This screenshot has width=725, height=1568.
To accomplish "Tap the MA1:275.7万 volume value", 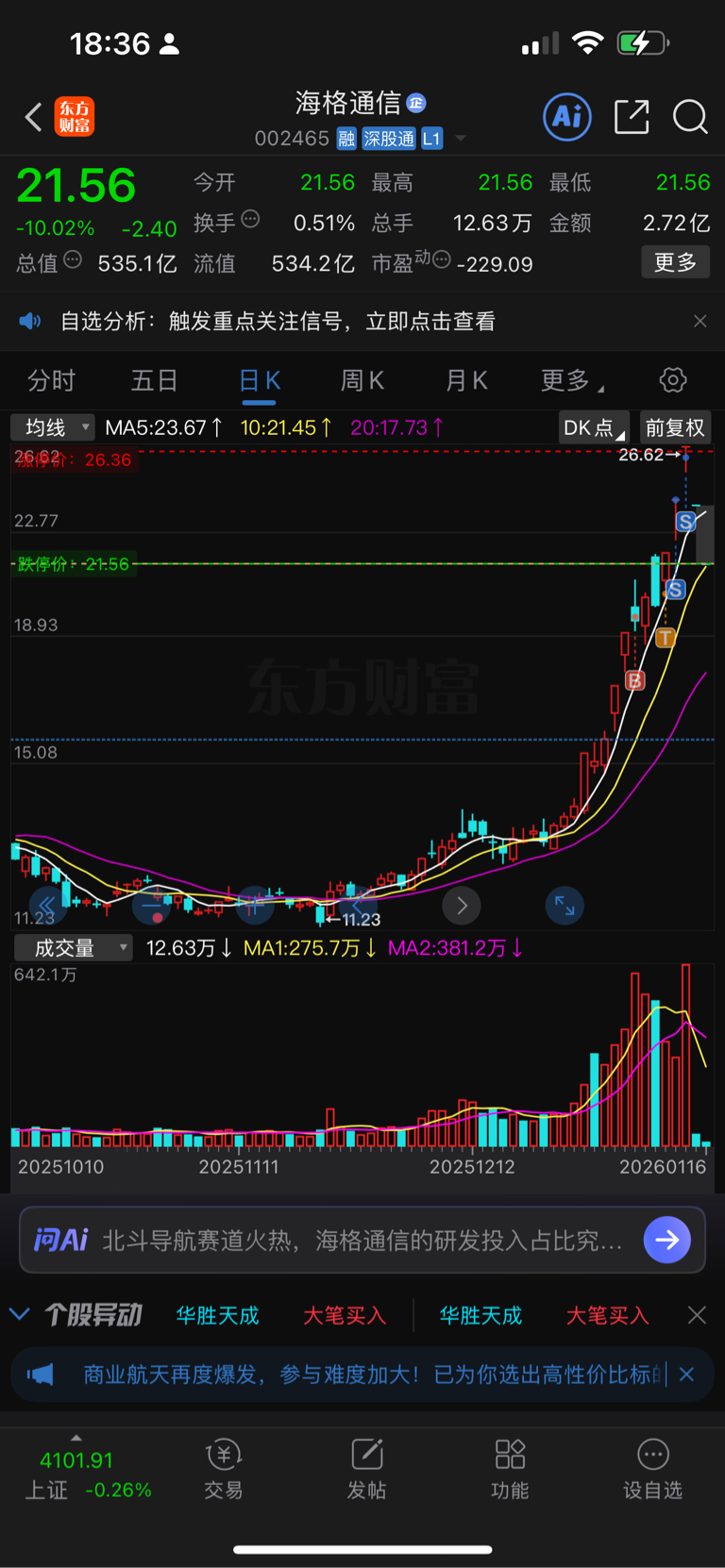I will [311, 947].
